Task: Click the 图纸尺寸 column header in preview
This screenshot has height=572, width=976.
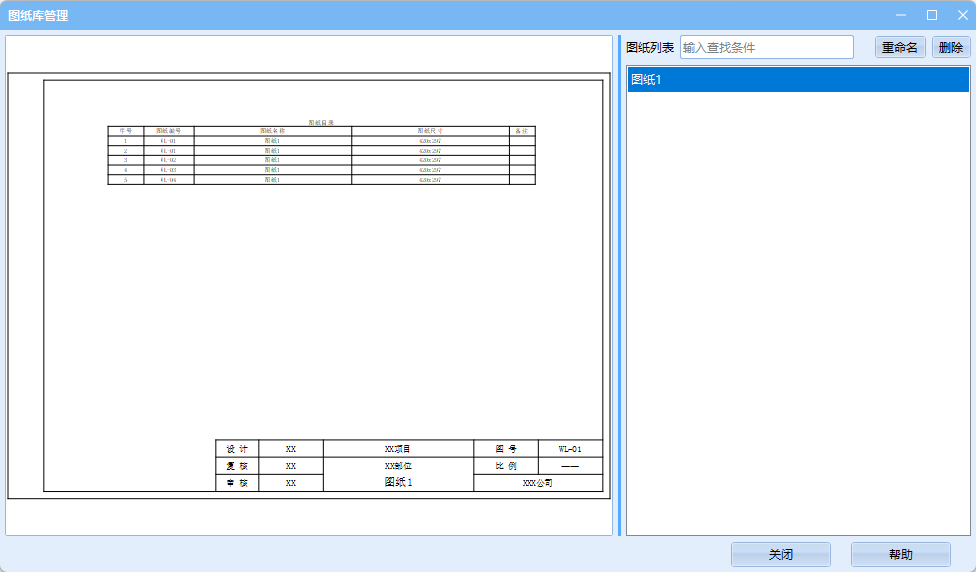Action: tap(430, 131)
